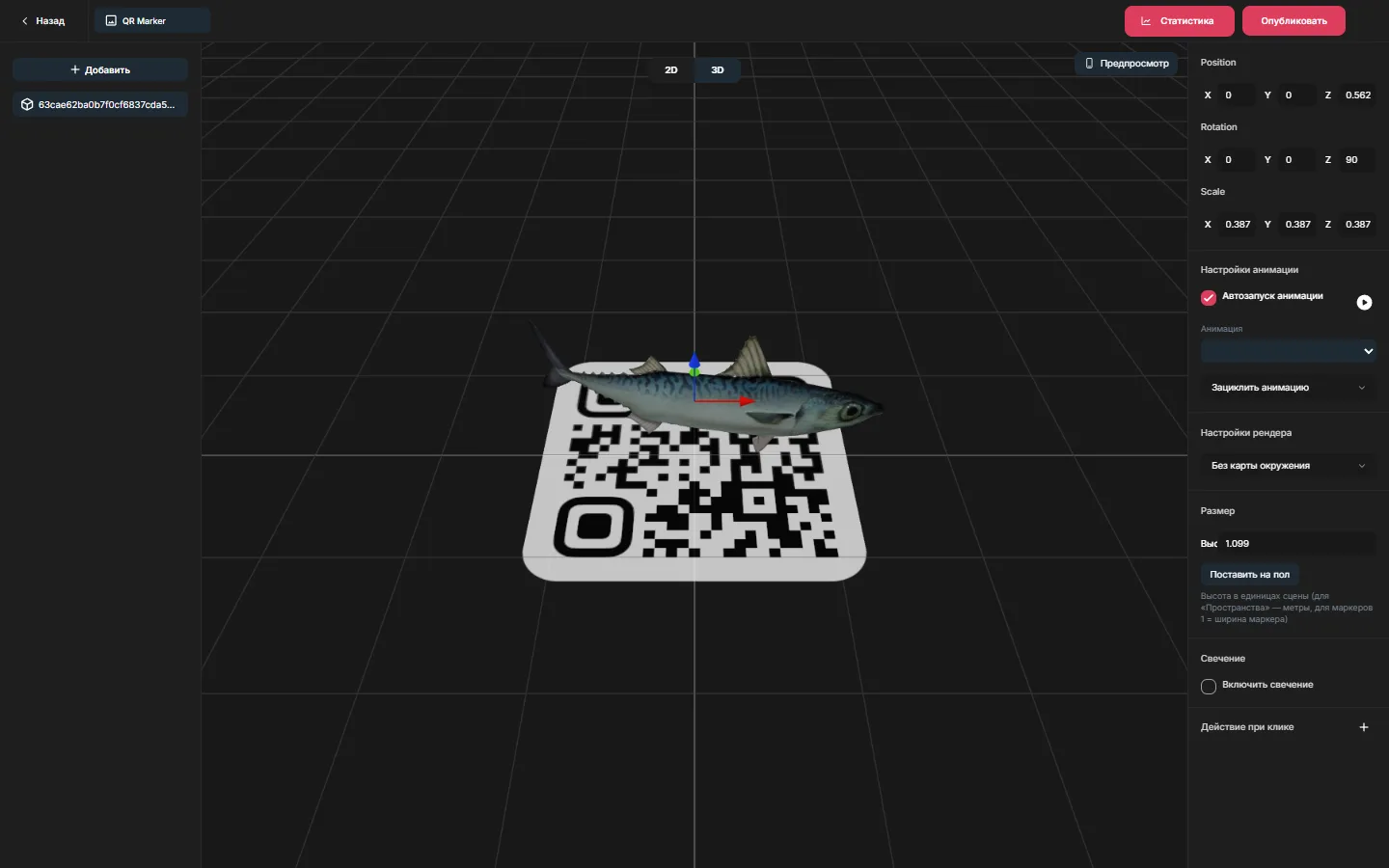Screen dimensions: 1389x868
Task: Click the Position Z field showing 0.562
Action: click(x=1358, y=95)
